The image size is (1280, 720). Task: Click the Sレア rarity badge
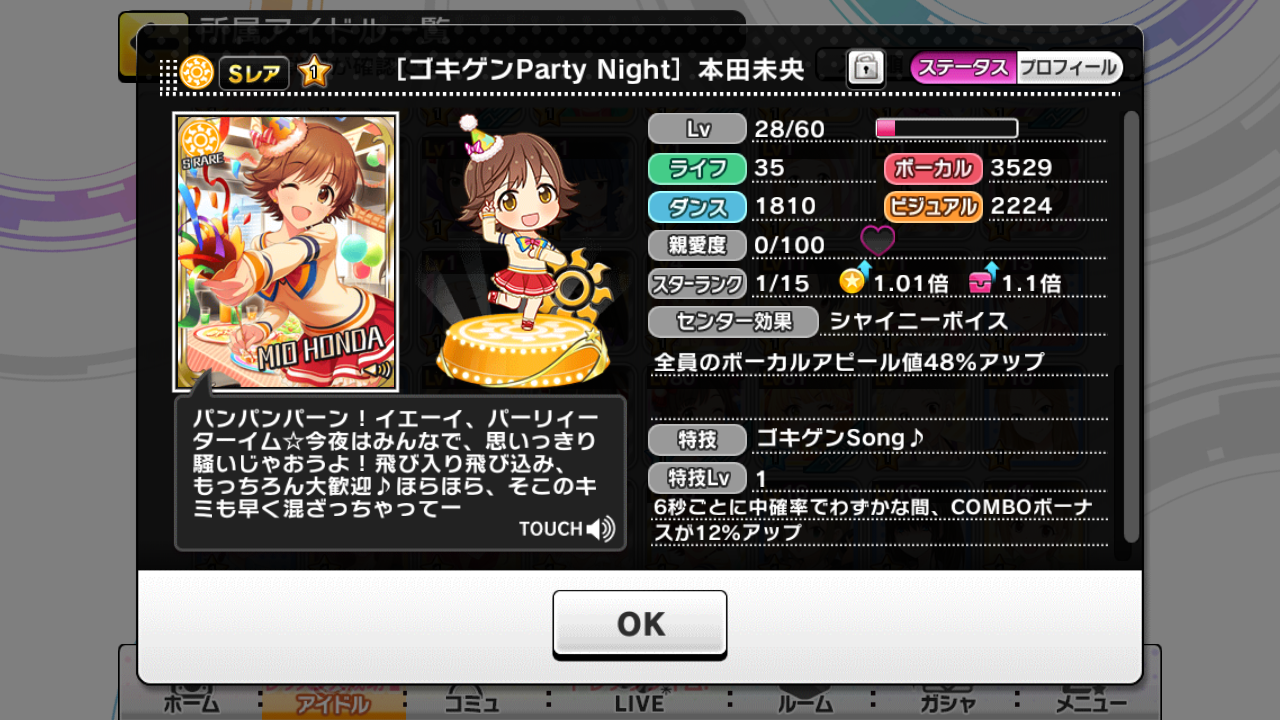tap(254, 72)
